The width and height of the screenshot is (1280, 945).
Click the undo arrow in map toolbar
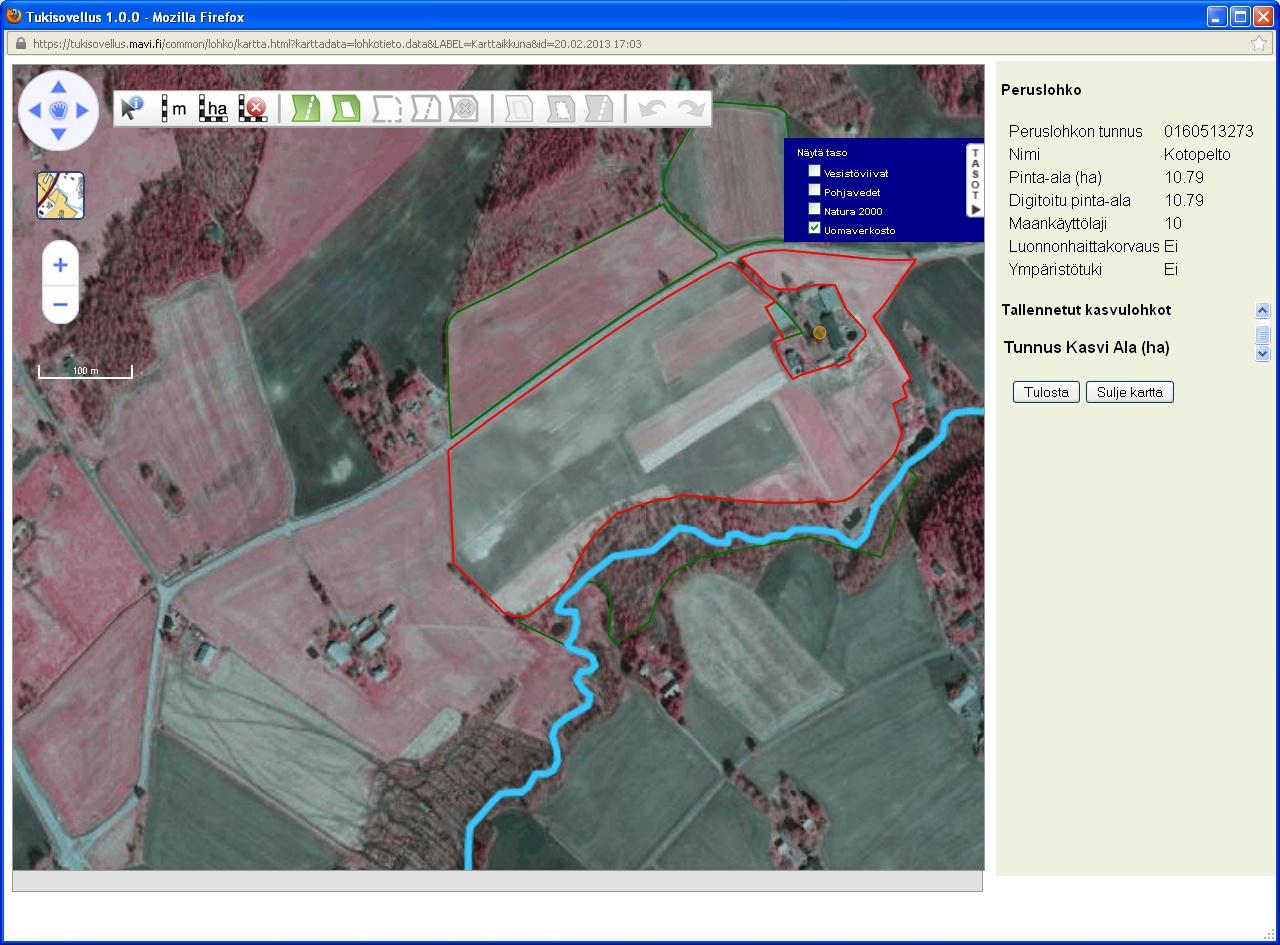click(x=652, y=108)
